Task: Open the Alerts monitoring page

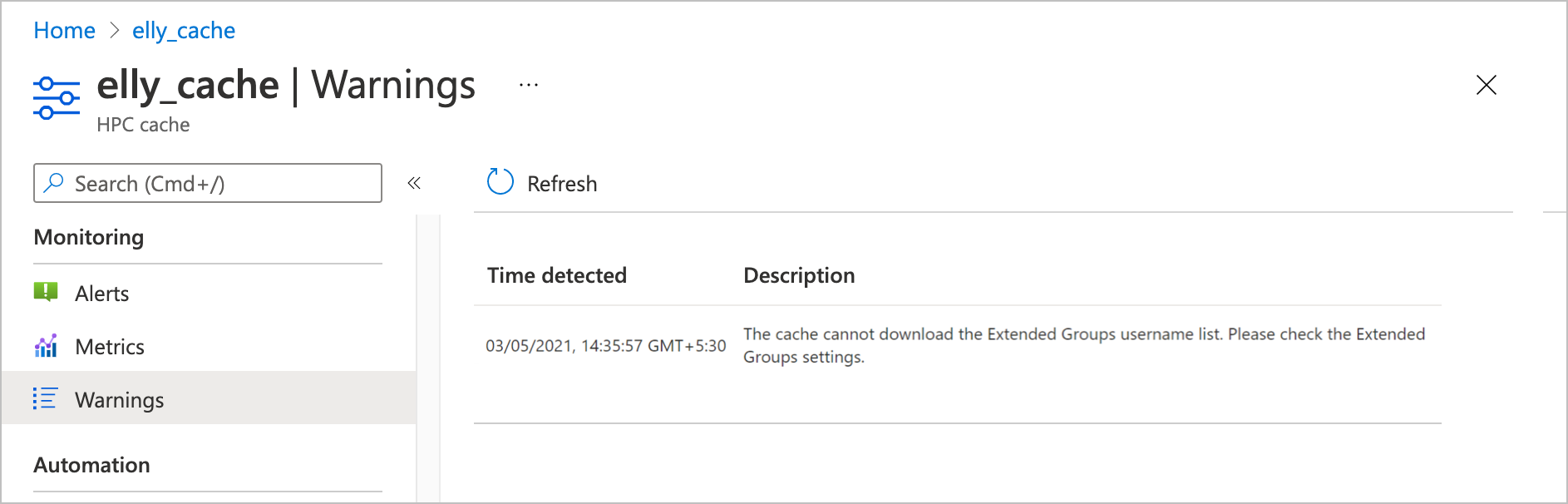Action: 101,293
